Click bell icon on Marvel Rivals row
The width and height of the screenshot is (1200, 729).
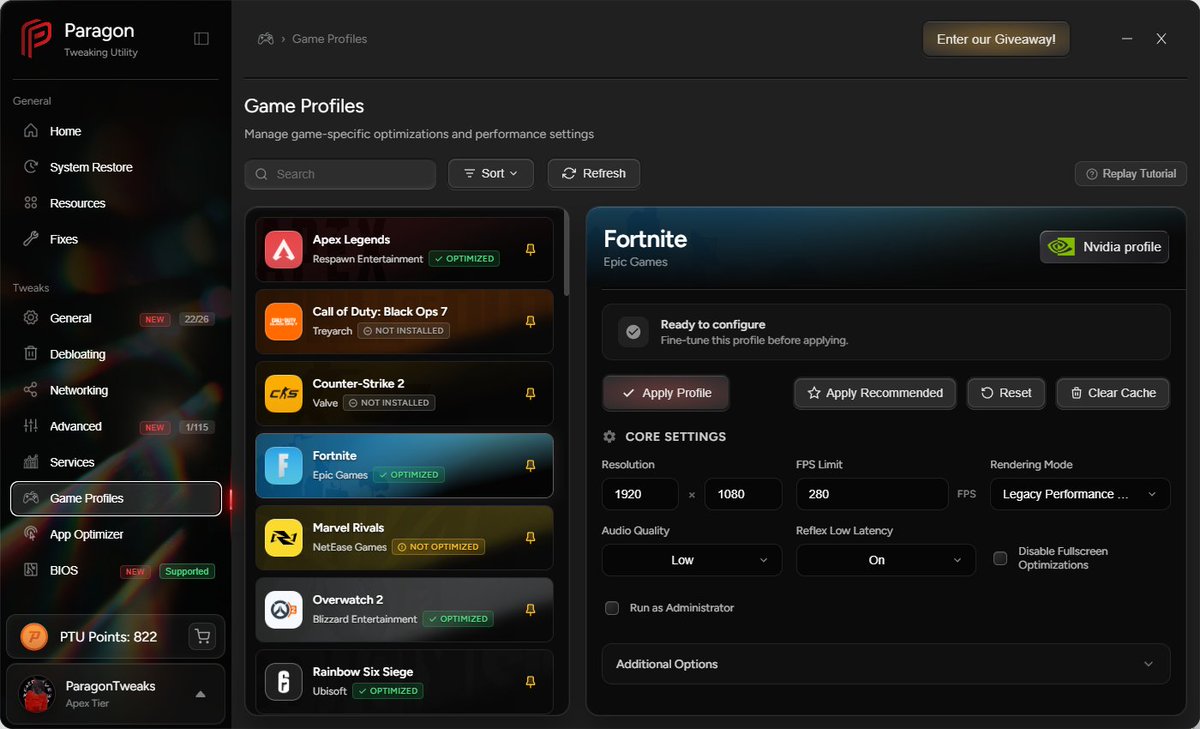530,538
